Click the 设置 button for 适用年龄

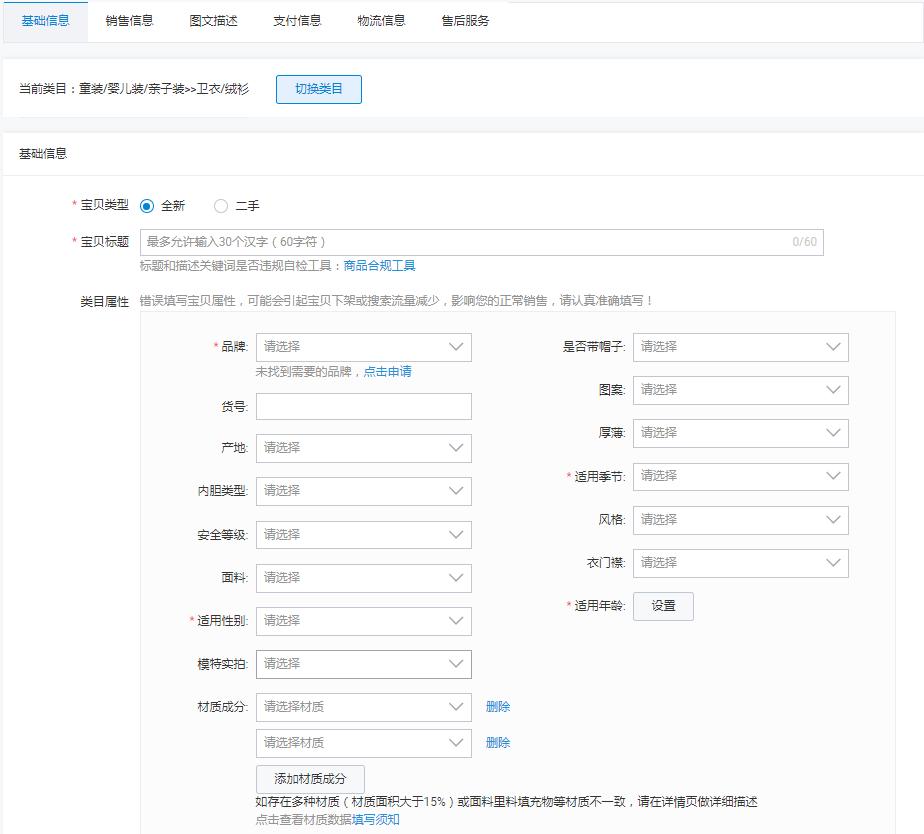[663, 606]
